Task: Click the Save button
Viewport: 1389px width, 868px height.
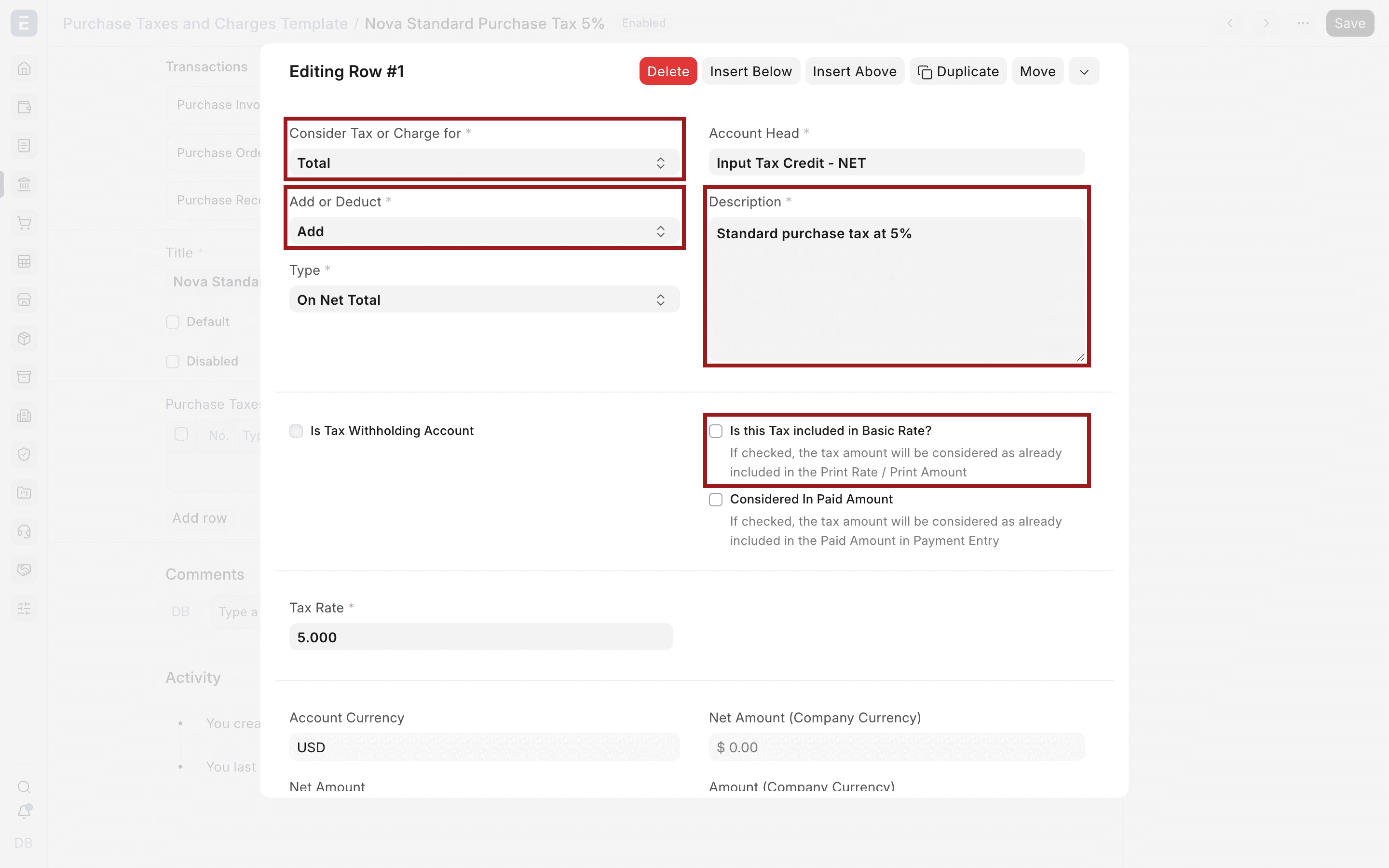Action: click(x=1349, y=24)
